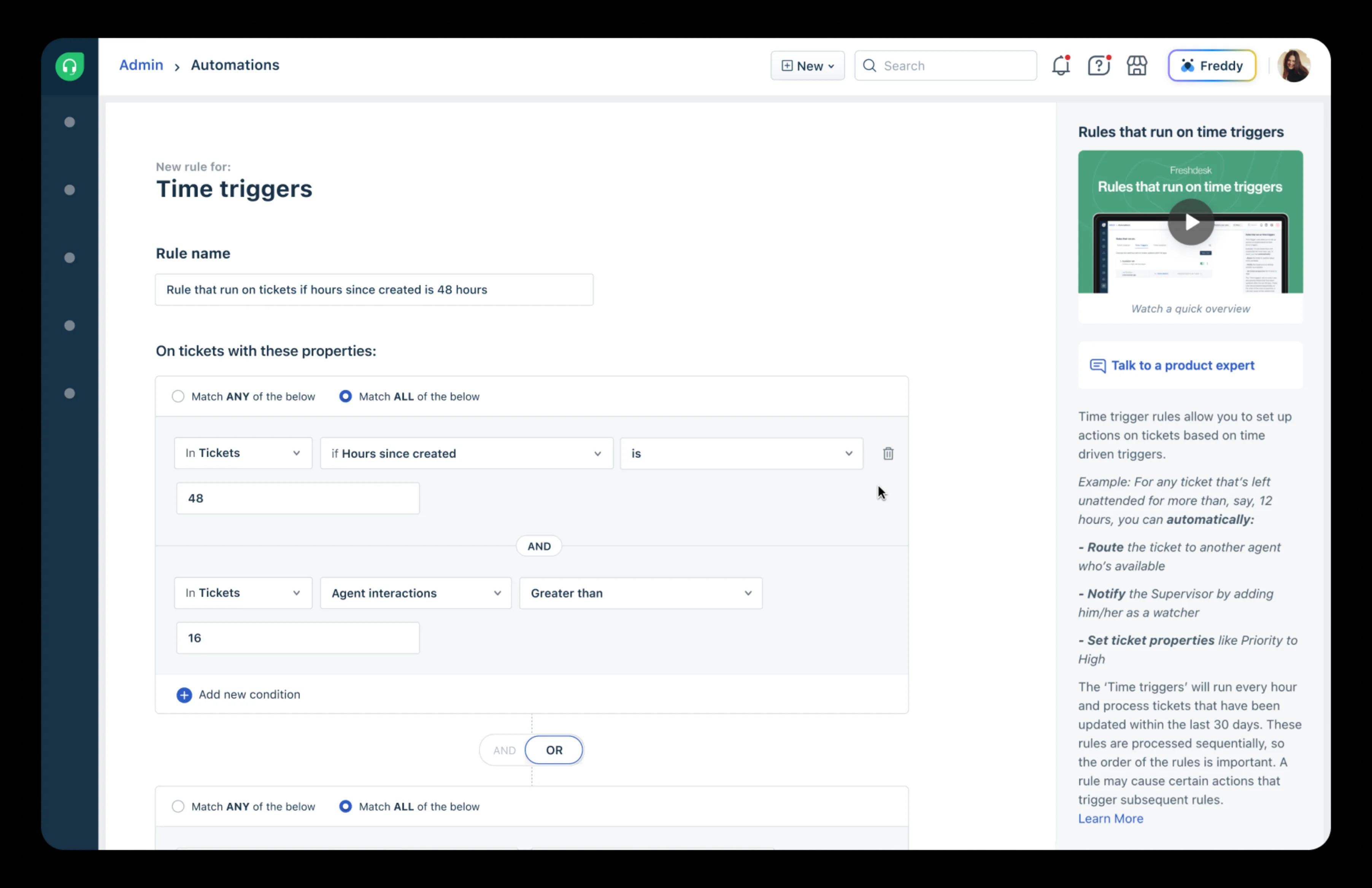The height and width of the screenshot is (888, 1372).
Task: Open the New dropdown button
Action: tap(807, 66)
